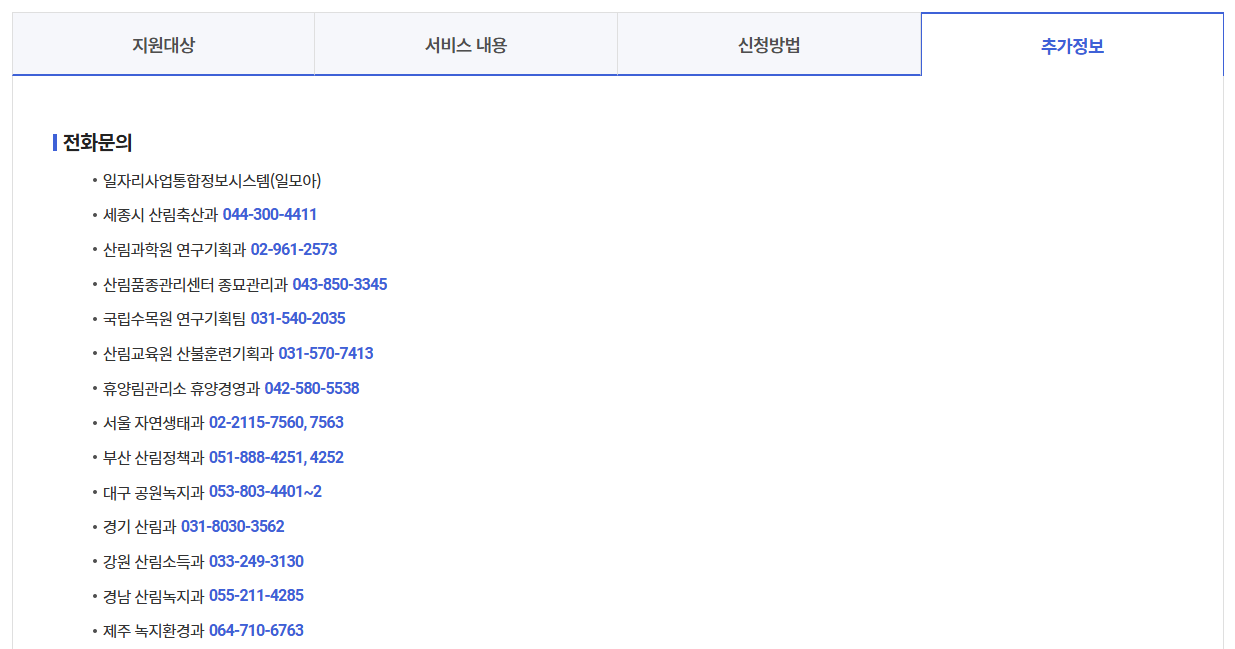Select the 신청방법 tab

[770, 43]
